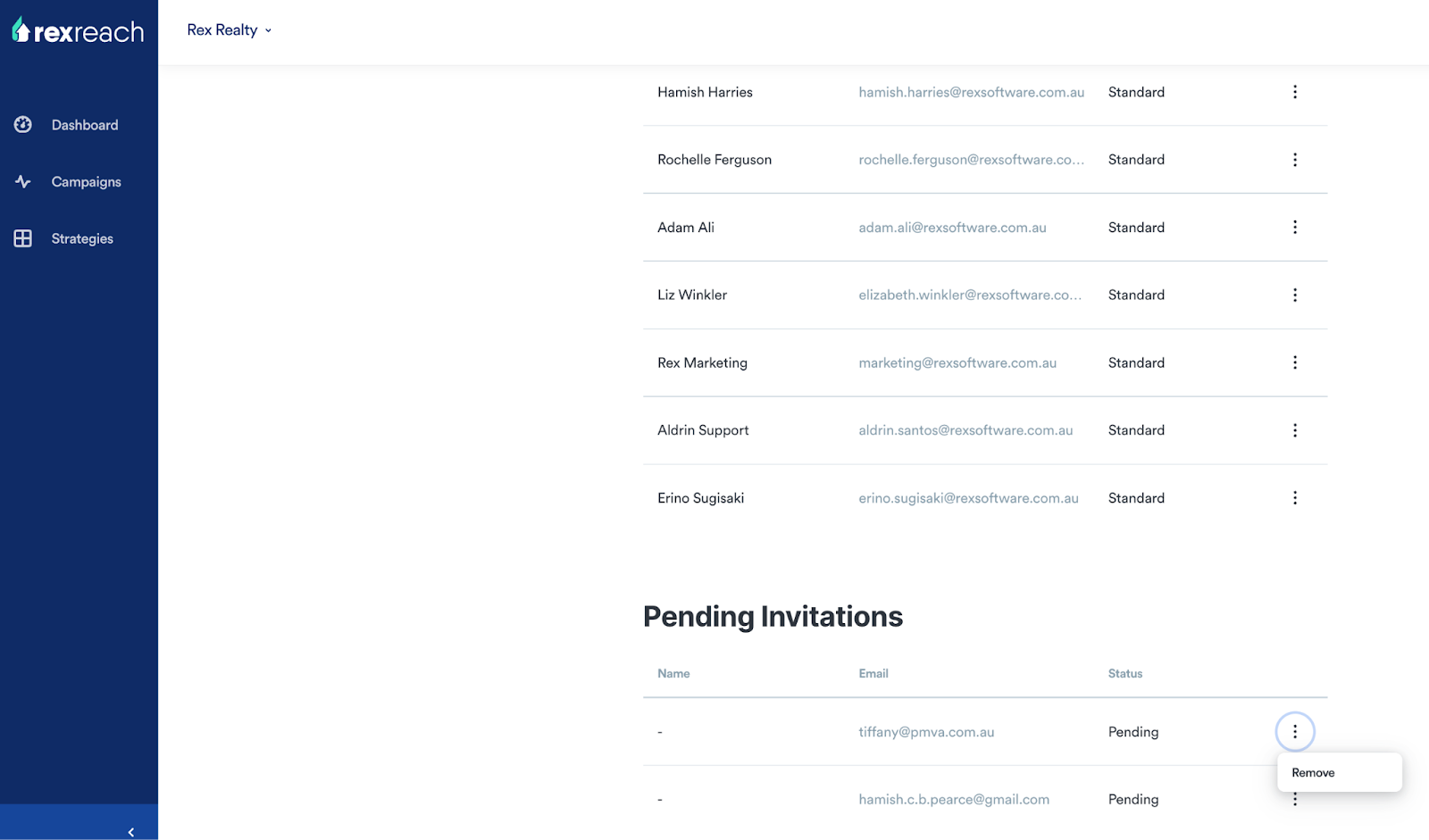1429x840 pixels.
Task: Go to Strategies label in sidebar
Action: tap(82, 239)
